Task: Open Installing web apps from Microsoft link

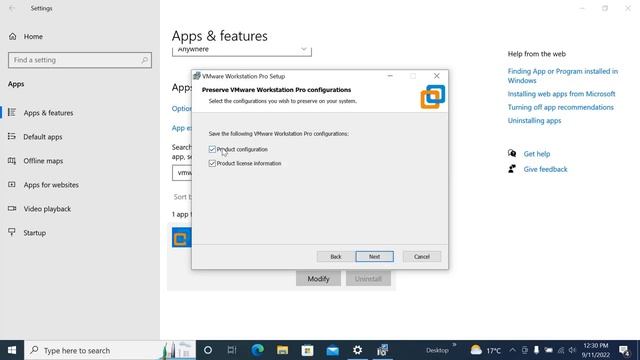Action: [x=561, y=94]
